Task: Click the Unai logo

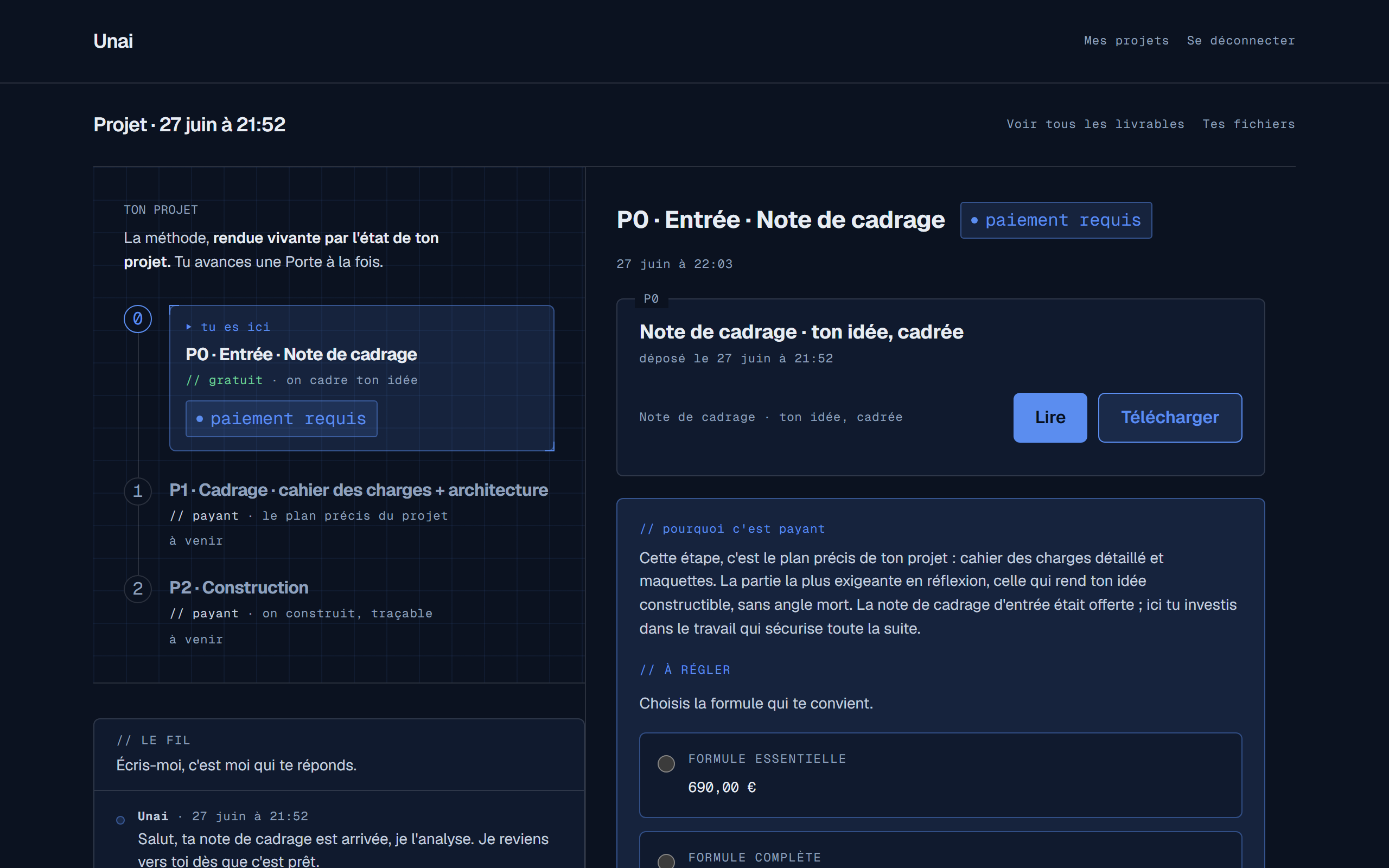Action: pyautogui.click(x=113, y=41)
